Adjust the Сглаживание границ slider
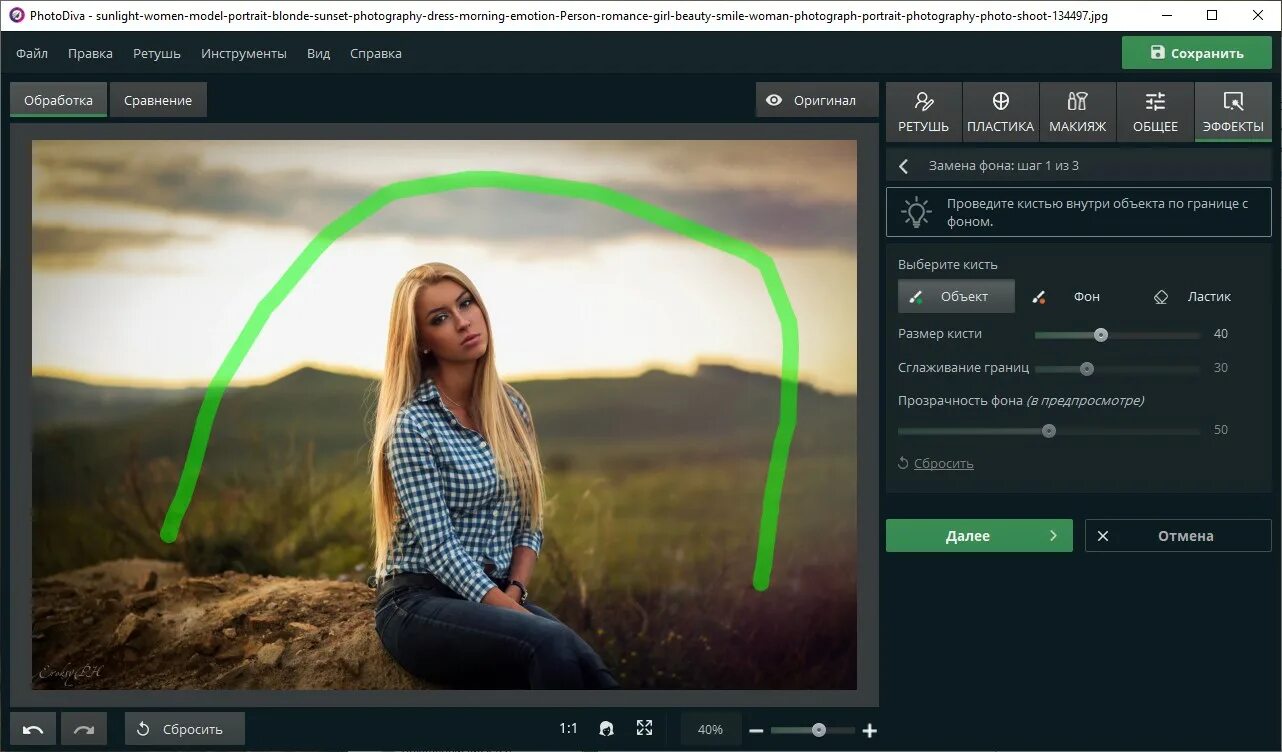 [1116, 369]
